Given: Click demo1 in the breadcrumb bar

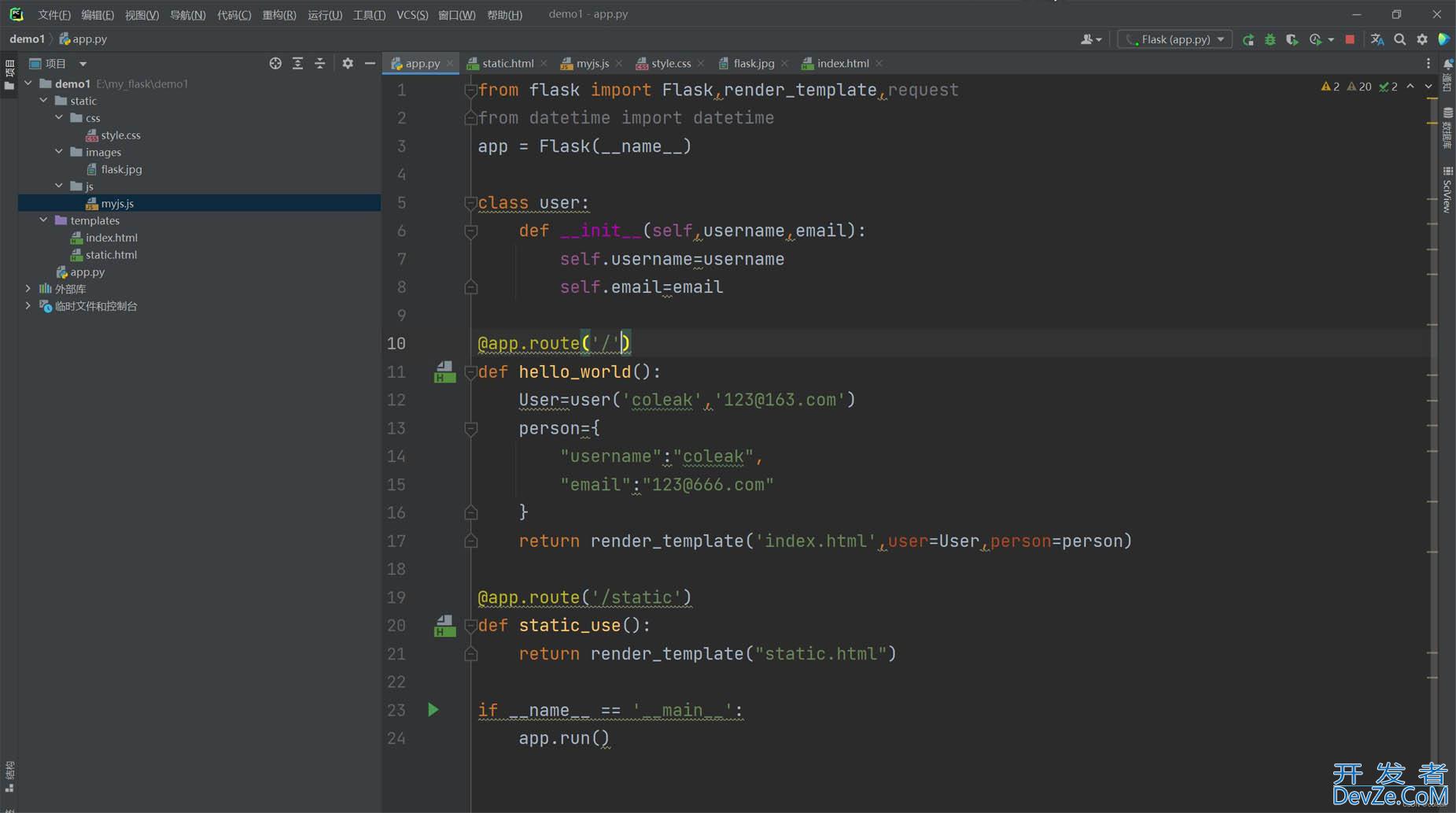Looking at the screenshot, I should [x=27, y=39].
